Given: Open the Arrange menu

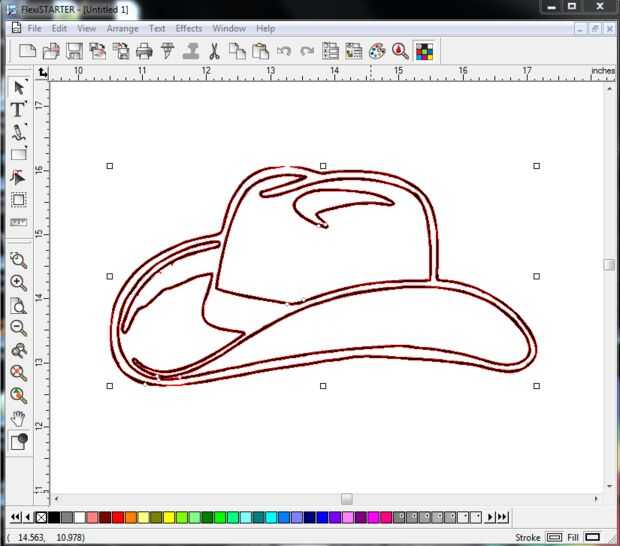Looking at the screenshot, I should tap(122, 28).
